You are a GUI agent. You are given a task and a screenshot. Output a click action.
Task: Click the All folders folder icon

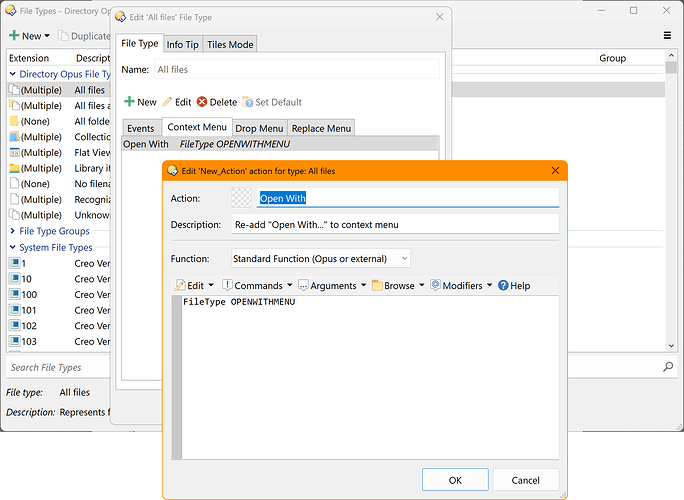pyautogui.click(x=14, y=121)
